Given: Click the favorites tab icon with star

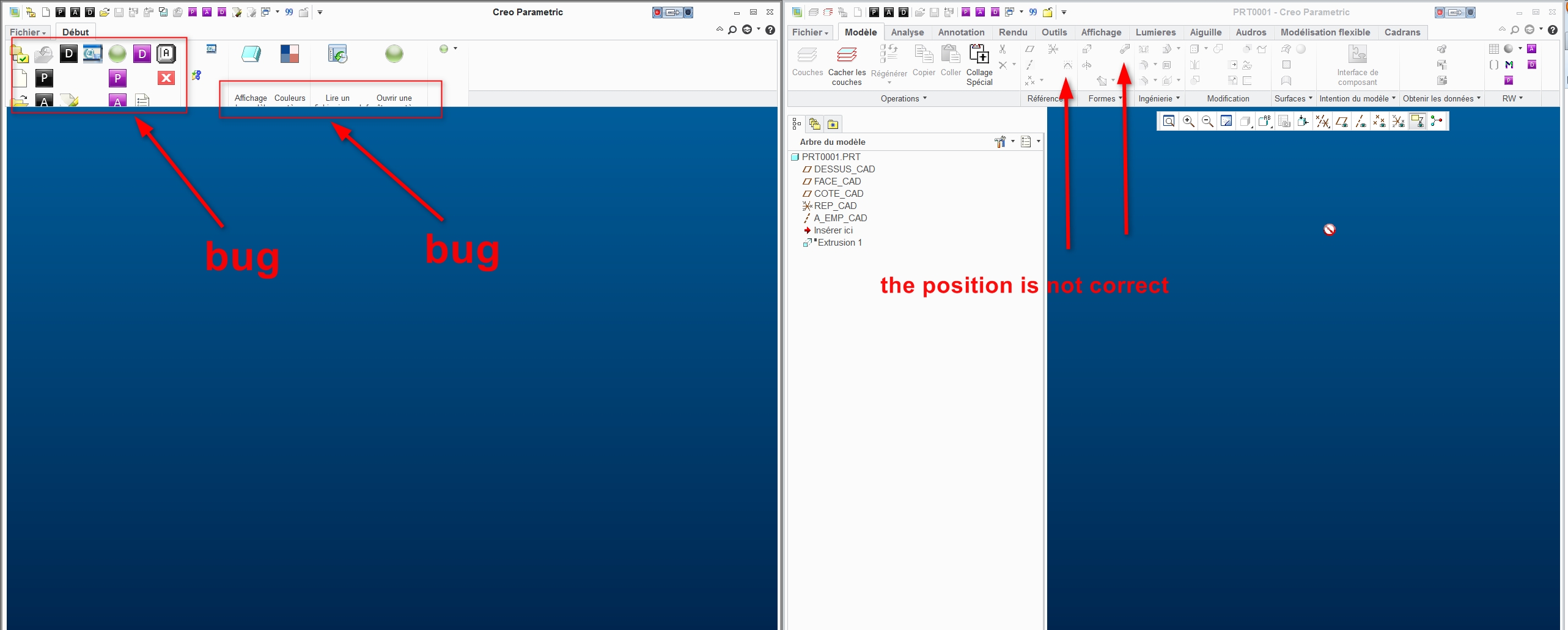Looking at the screenshot, I should tap(833, 124).
